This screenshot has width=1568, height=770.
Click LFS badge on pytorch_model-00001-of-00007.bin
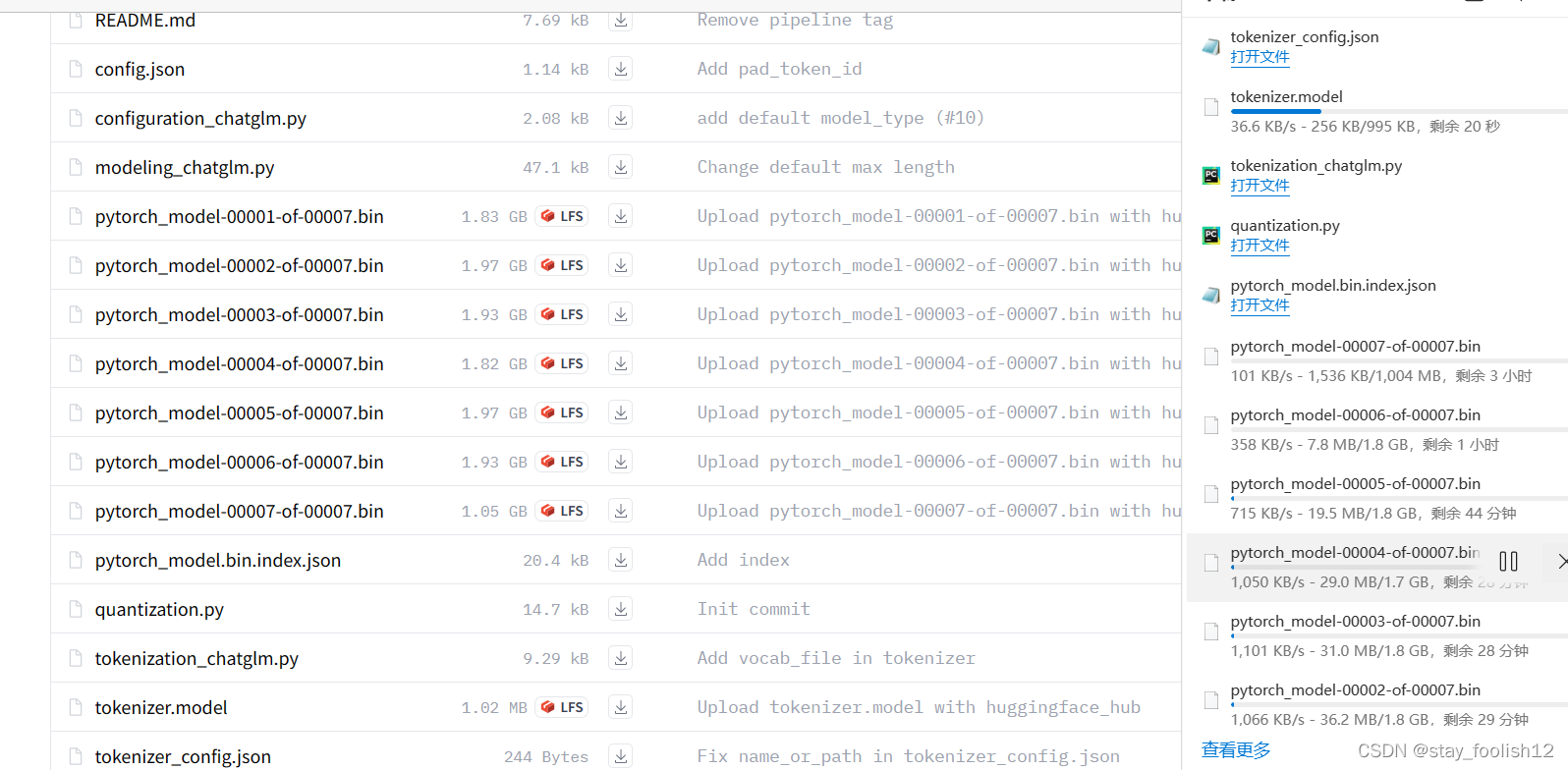562,216
